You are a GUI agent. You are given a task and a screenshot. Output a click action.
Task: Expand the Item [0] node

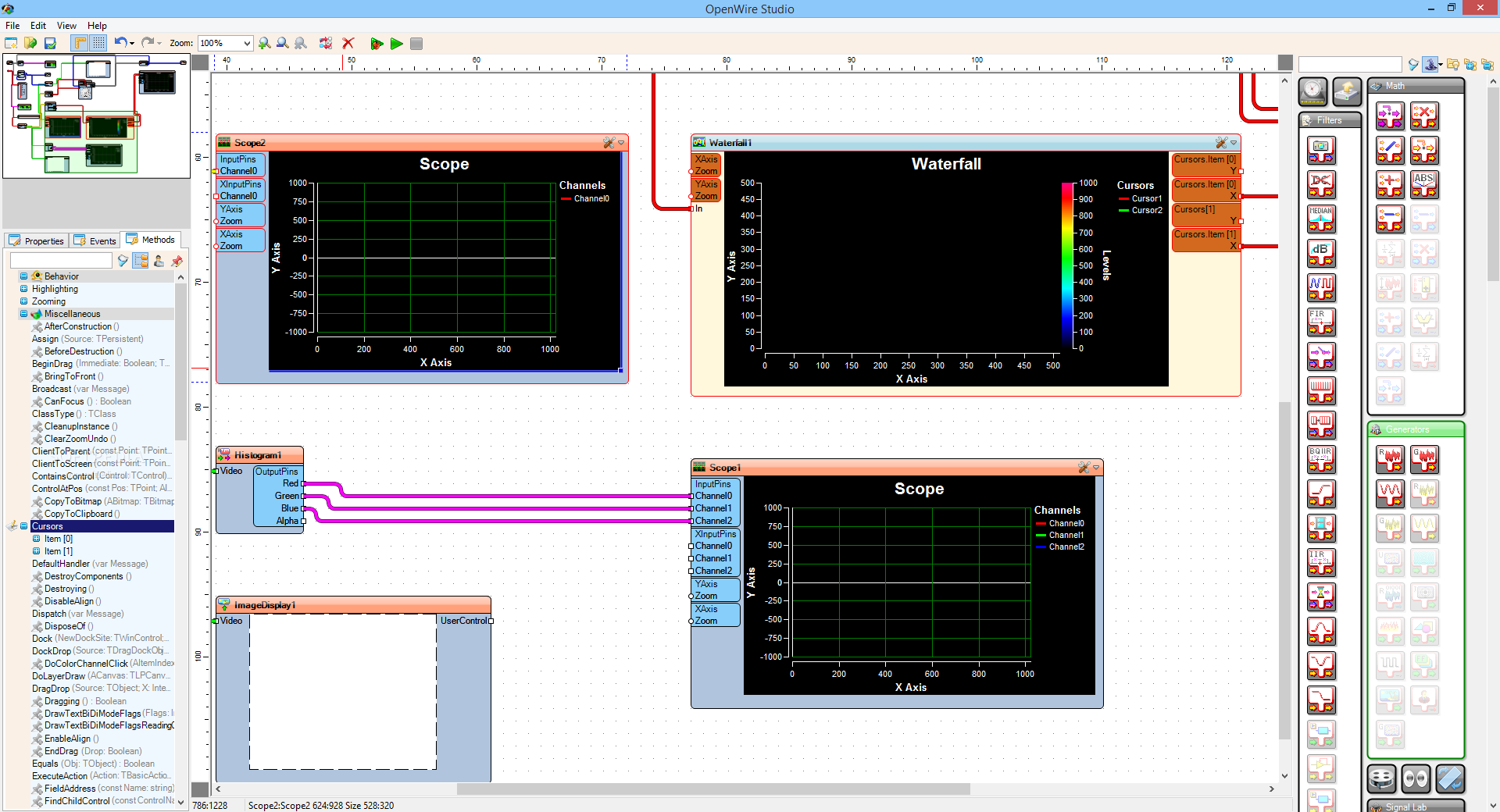(x=37, y=539)
